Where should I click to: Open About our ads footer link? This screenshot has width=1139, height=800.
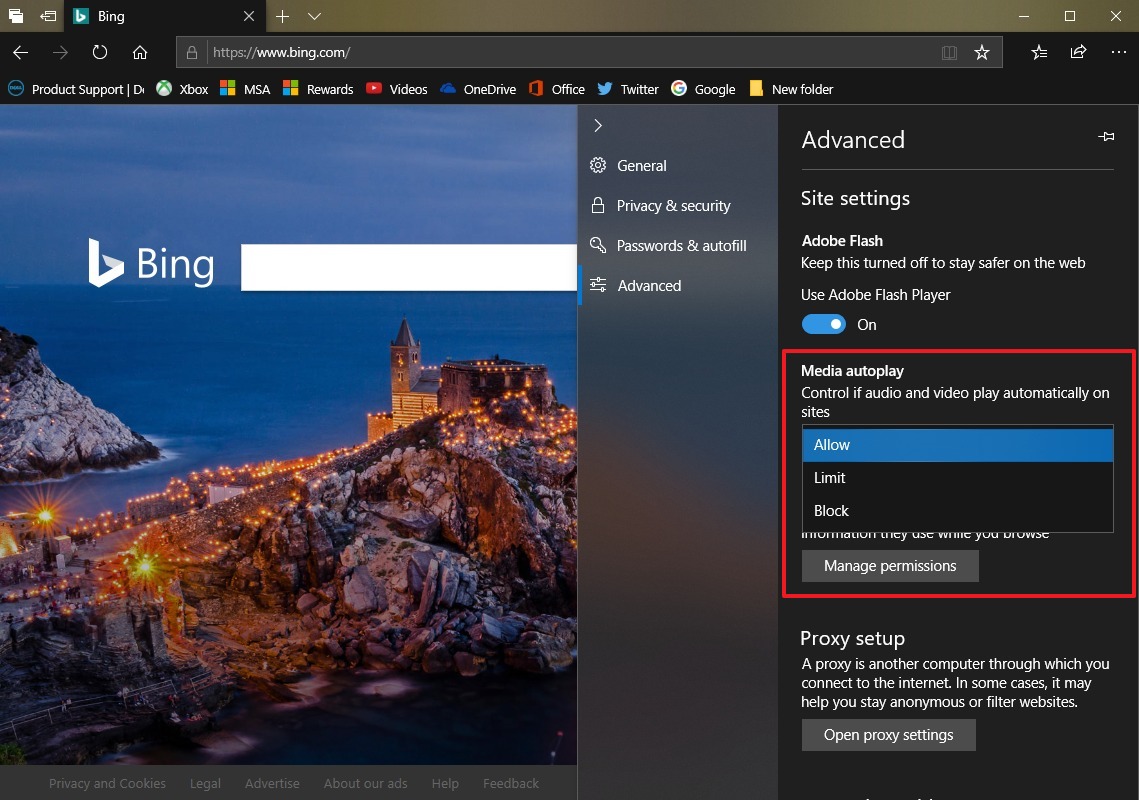point(365,783)
